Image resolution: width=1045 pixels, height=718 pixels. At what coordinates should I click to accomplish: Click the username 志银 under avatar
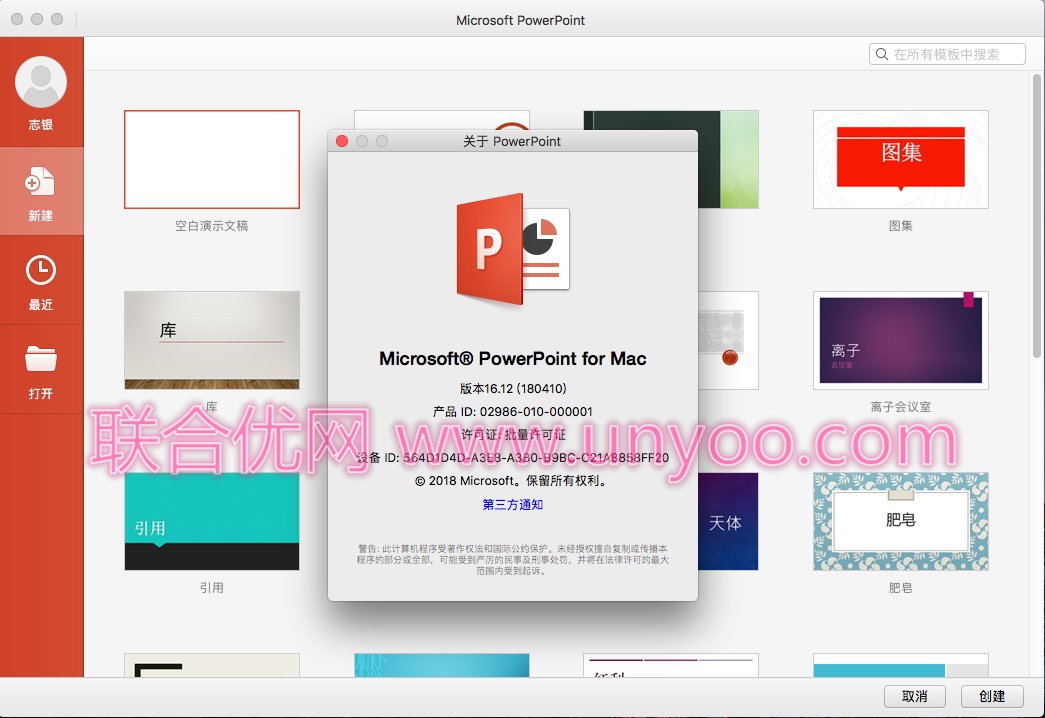pyautogui.click(x=41, y=125)
